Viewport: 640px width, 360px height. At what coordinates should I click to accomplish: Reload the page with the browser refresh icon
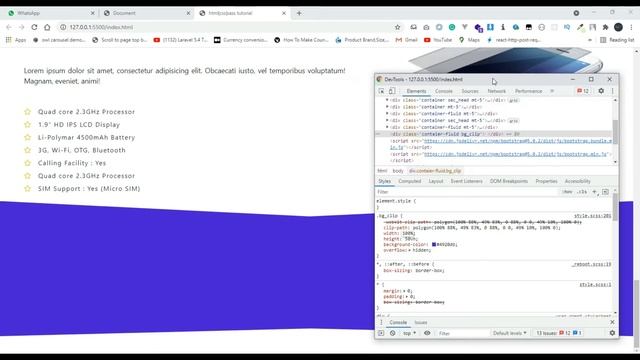(34, 27)
